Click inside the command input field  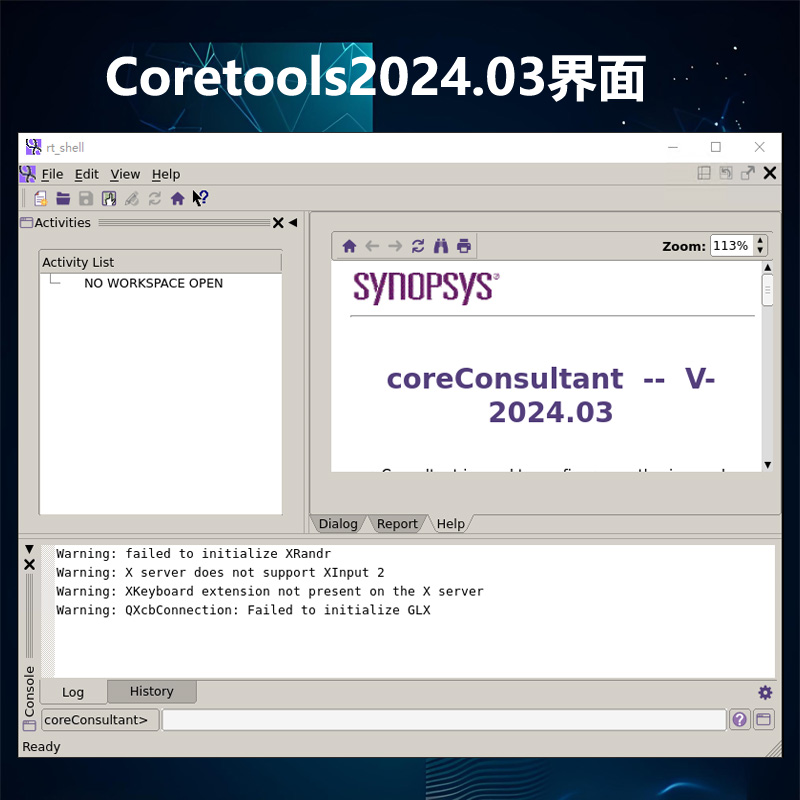tap(440, 719)
